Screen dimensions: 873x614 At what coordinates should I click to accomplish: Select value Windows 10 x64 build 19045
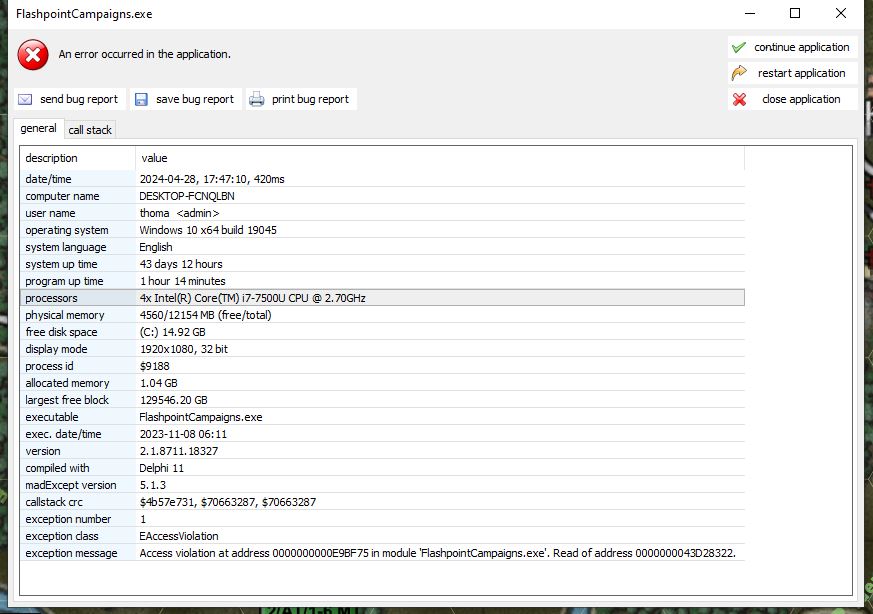click(208, 230)
